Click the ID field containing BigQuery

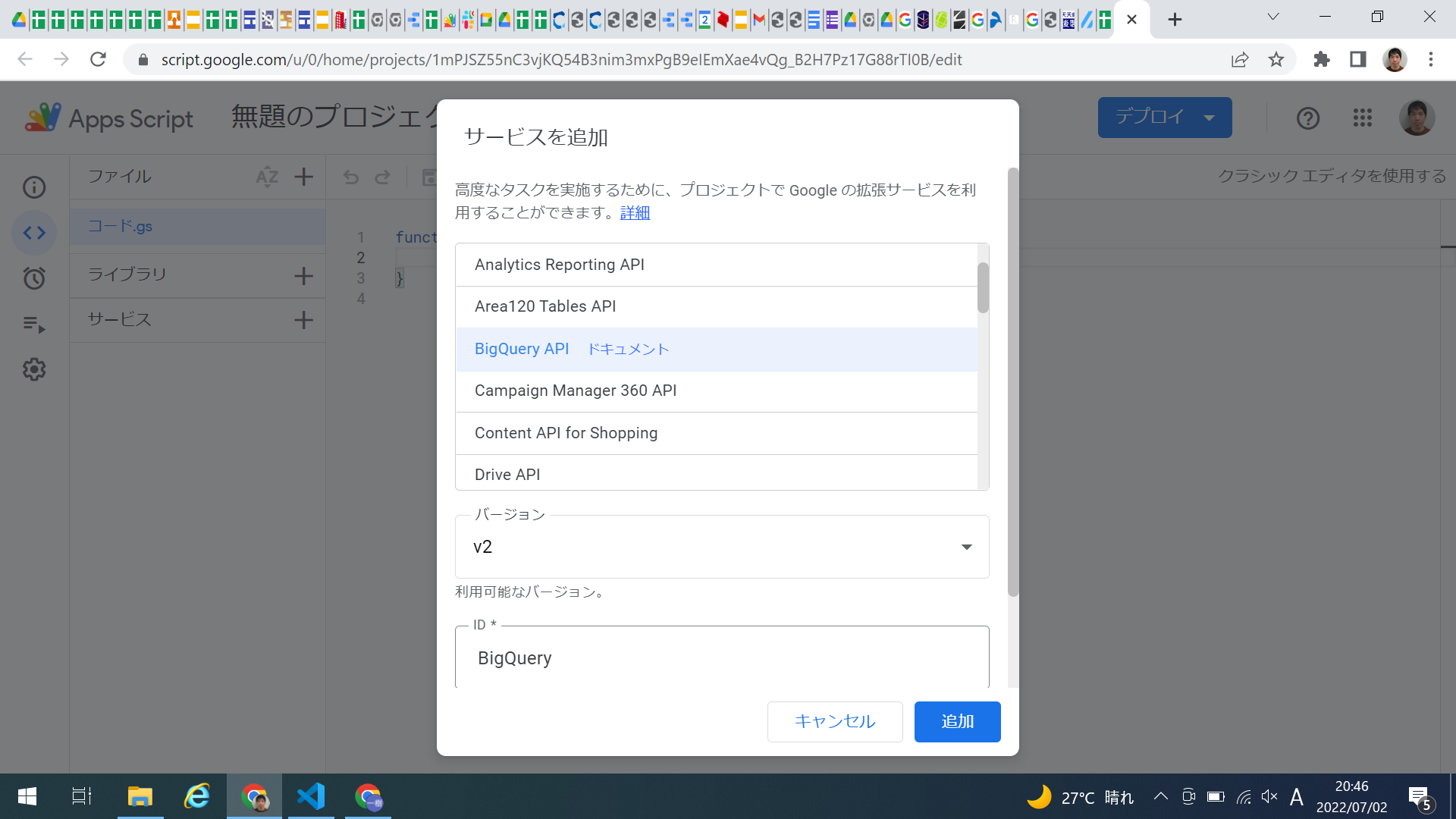tap(722, 657)
